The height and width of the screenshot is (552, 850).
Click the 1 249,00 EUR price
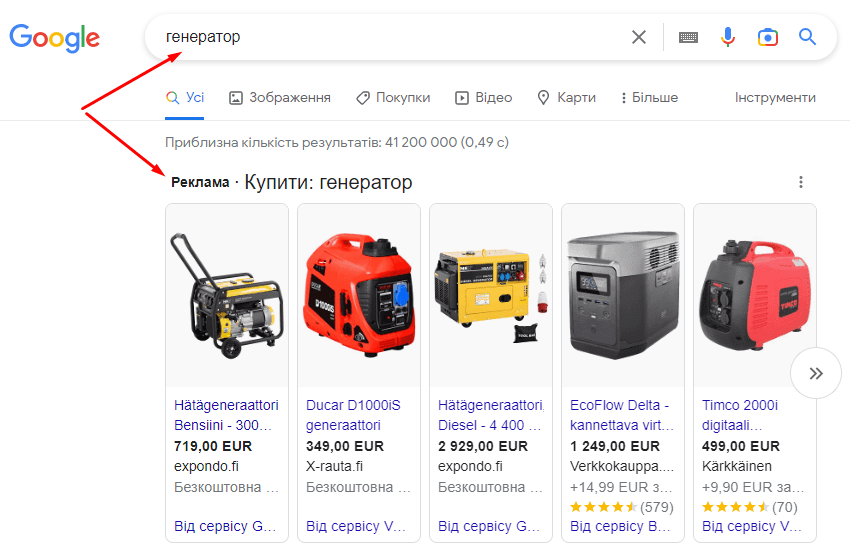(x=615, y=446)
